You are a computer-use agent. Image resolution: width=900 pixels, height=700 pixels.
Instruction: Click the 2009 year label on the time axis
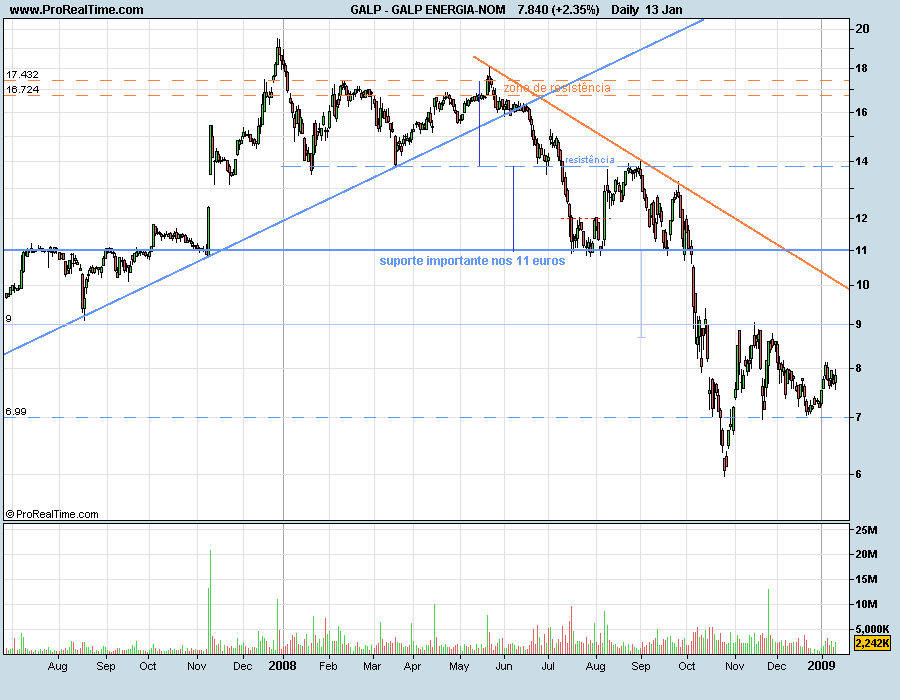pyautogui.click(x=821, y=666)
